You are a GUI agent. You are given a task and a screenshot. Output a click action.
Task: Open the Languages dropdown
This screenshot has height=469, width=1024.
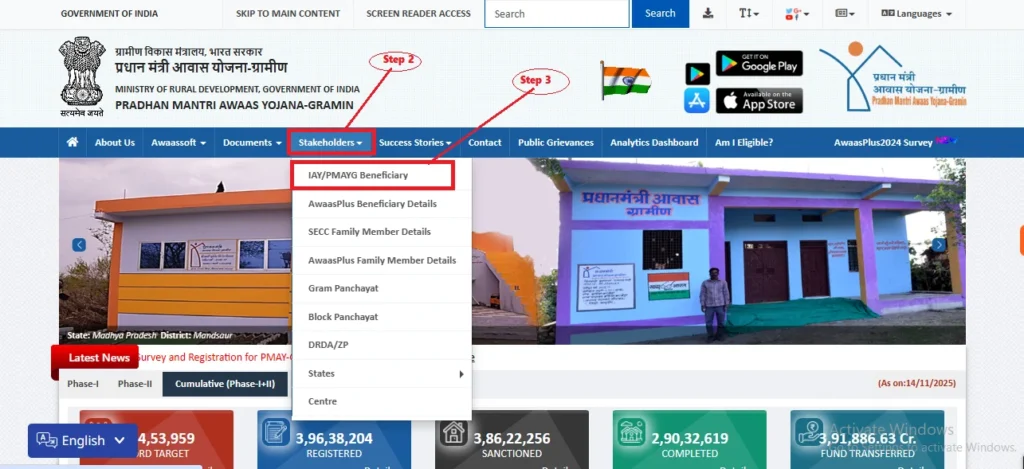coord(916,14)
